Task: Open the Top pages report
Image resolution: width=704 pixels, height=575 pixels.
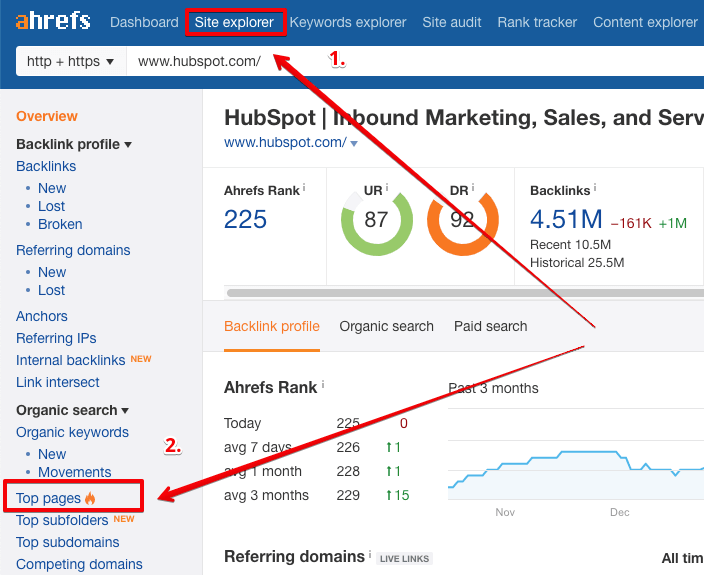Action: tap(48, 498)
